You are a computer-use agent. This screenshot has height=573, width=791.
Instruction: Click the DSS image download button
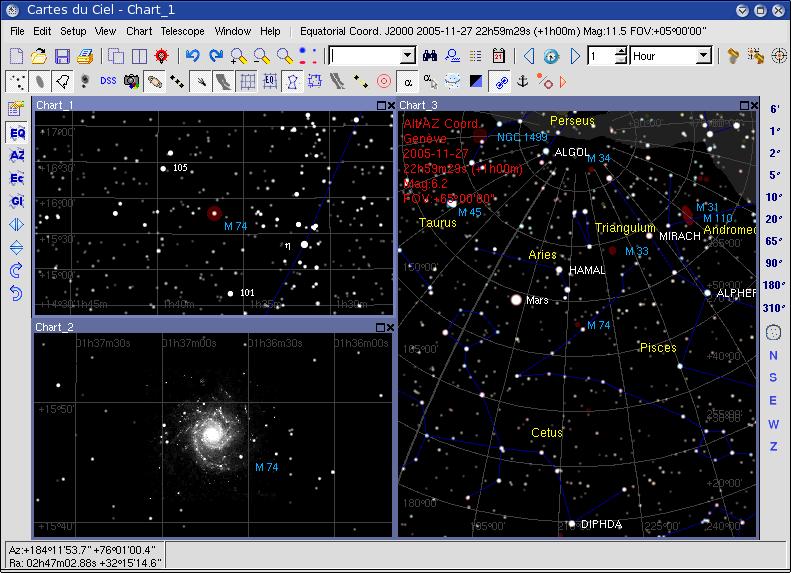coord(108,81)
